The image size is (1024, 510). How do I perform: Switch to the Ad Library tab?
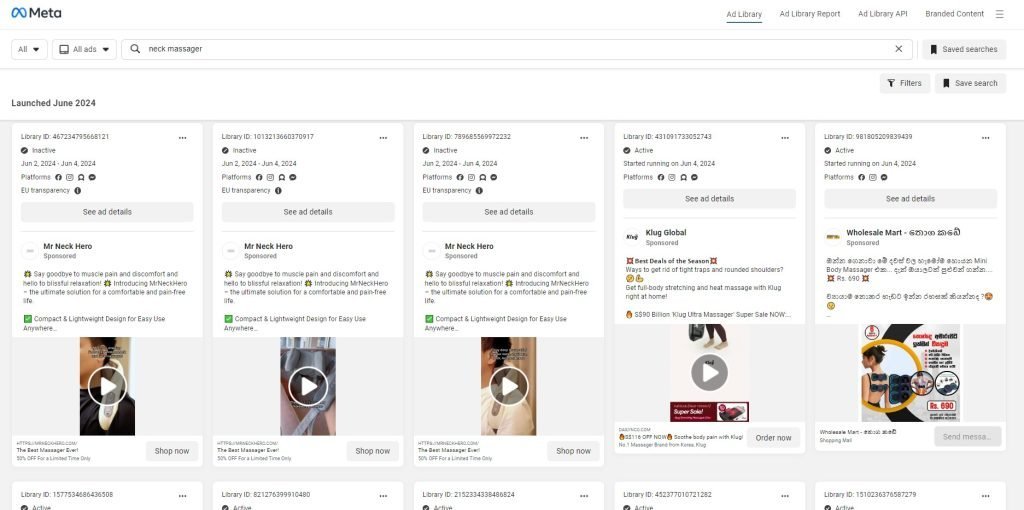coord(744,14)
